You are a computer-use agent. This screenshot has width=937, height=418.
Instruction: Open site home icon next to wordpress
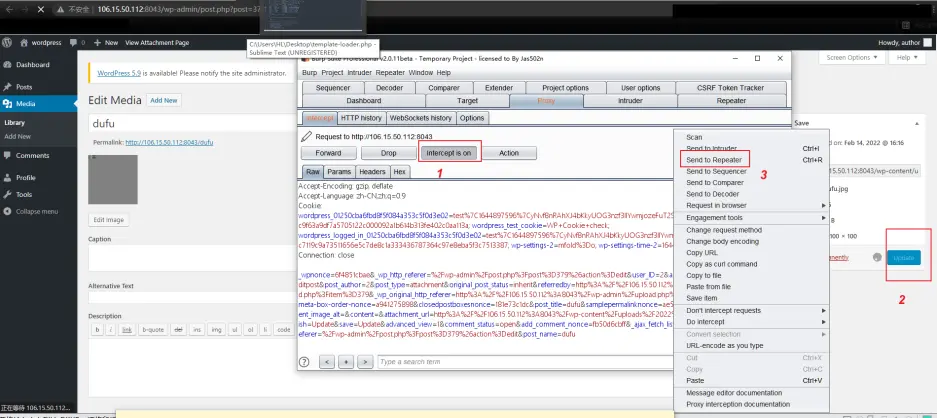point(24,42)
